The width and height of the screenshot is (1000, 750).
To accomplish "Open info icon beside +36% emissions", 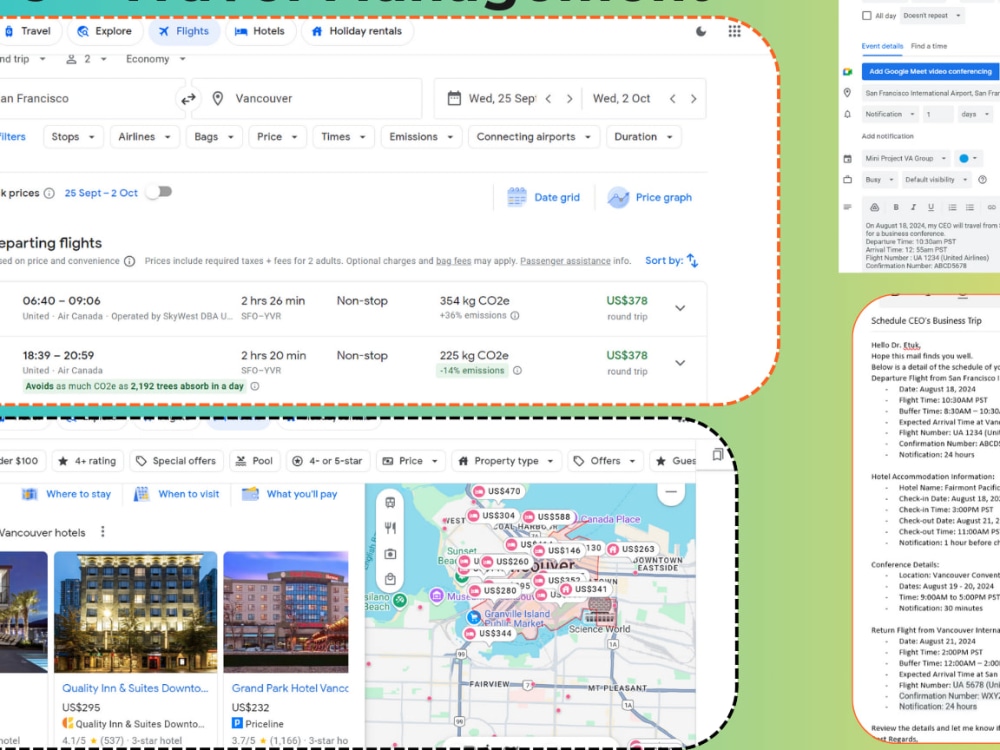I will pyautogui.click(x=515, y=316).
